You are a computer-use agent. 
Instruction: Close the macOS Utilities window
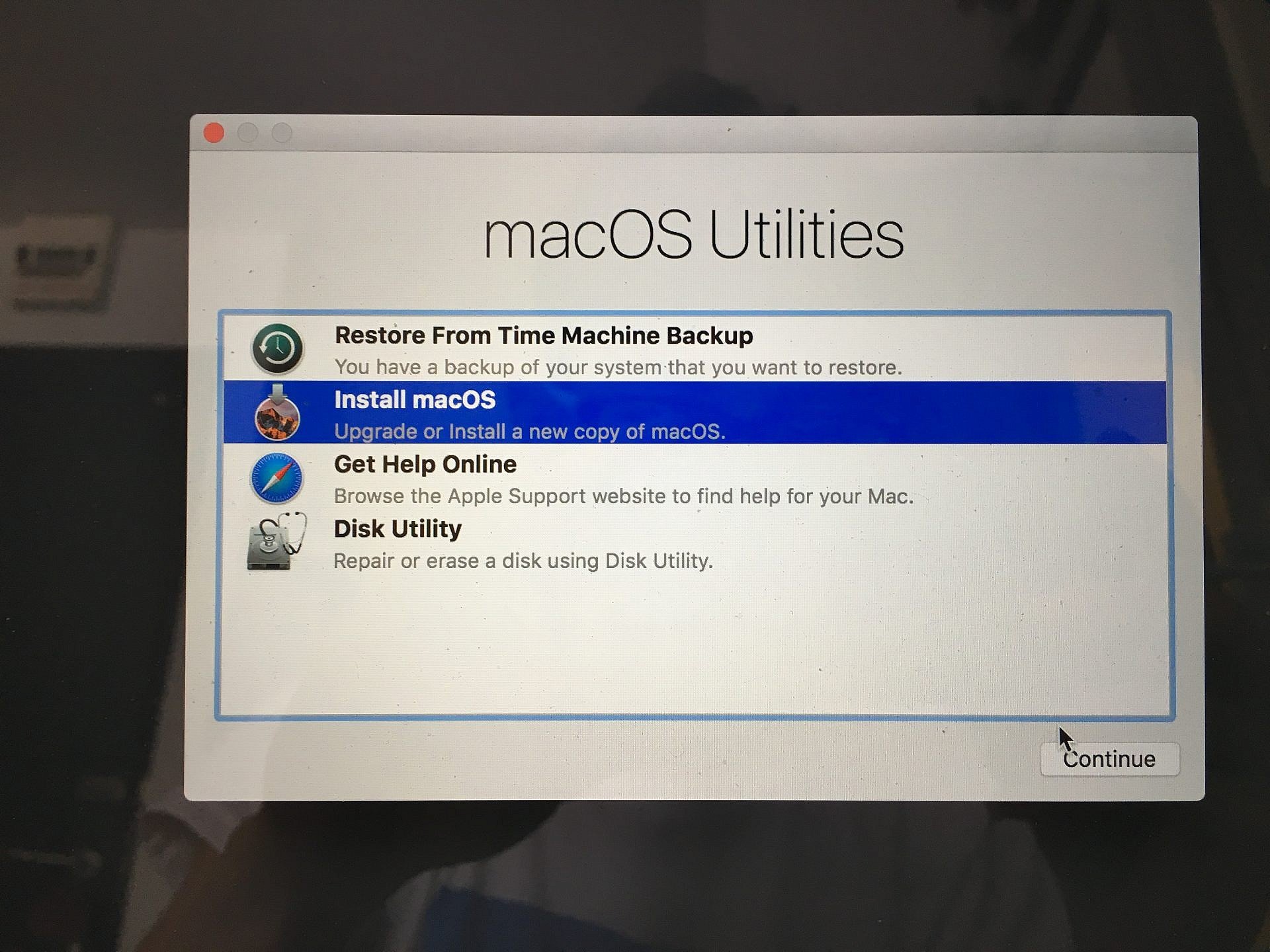[214, 133]
